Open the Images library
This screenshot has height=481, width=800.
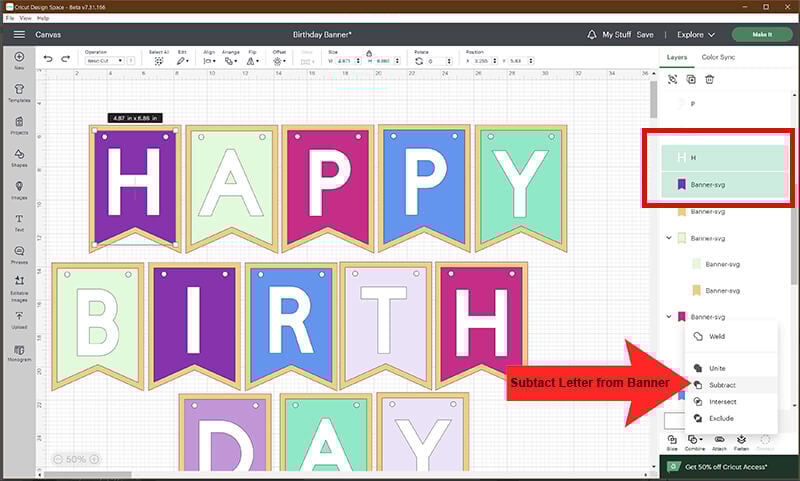click(x=19, y=190)
